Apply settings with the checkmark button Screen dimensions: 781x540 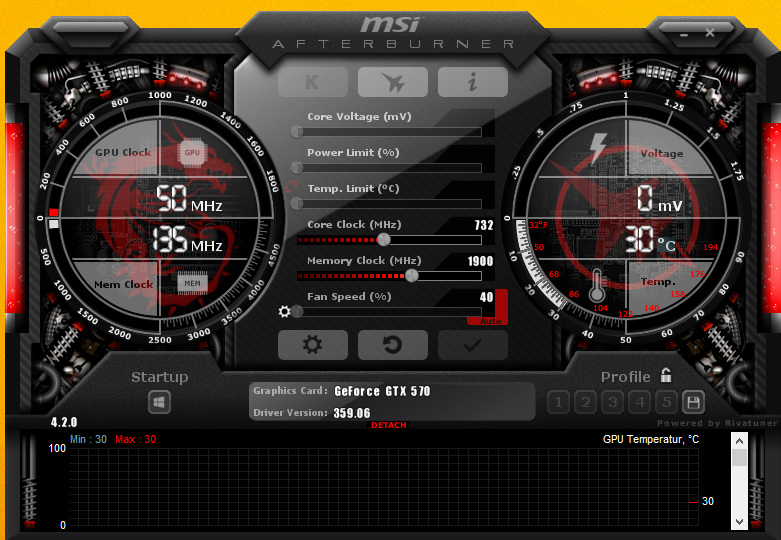pyautogui.click(x=473, y=345)
